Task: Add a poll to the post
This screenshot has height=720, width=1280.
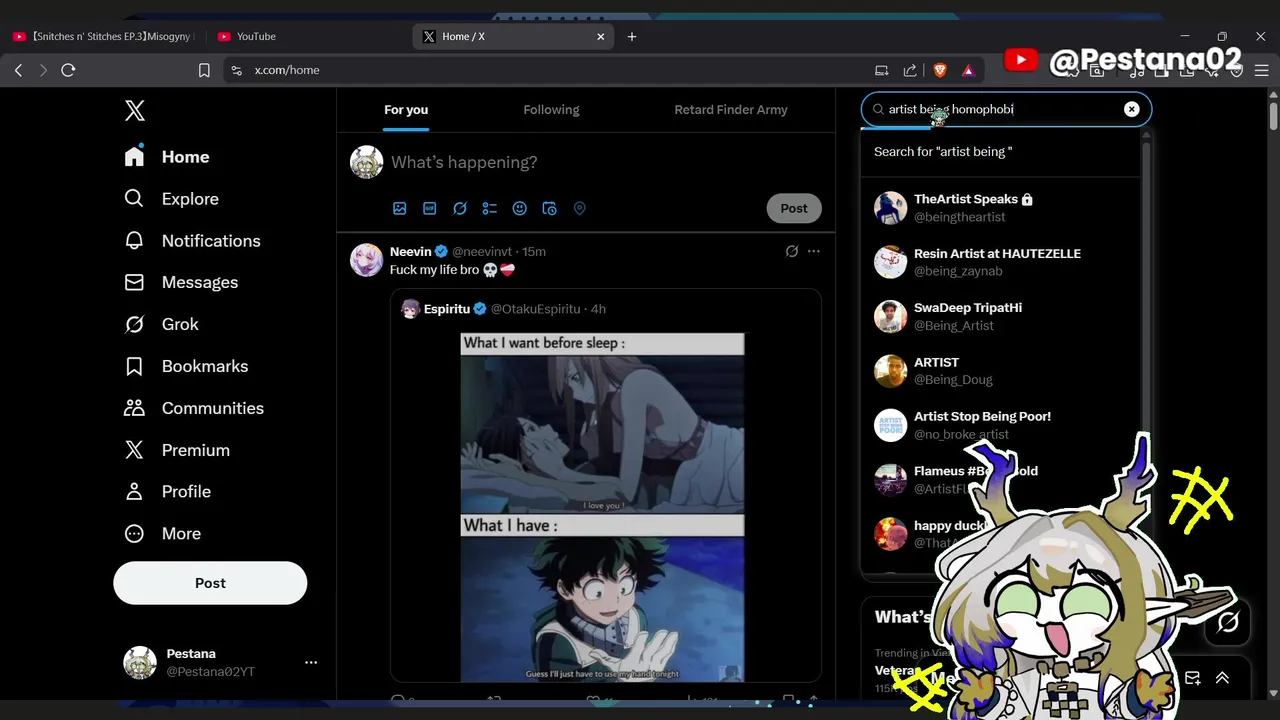Action: [490, 208]
